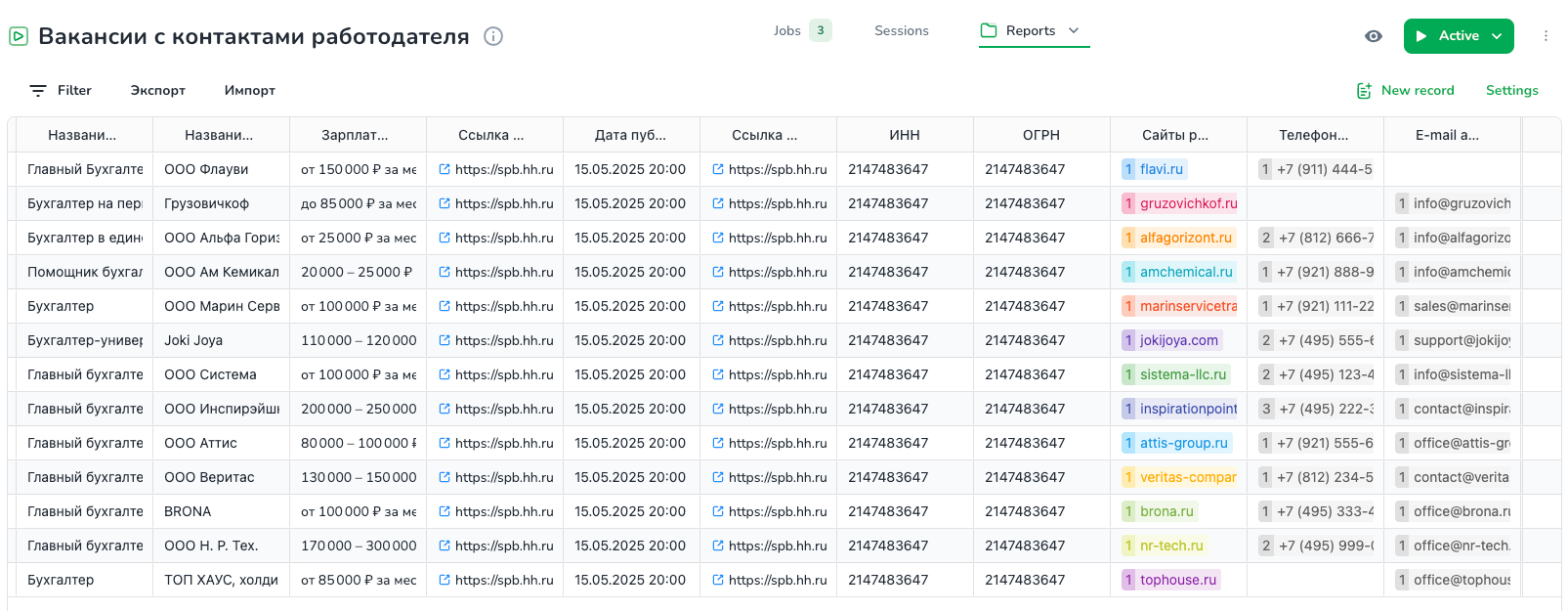Open the Экспорт menu
Screen dimensions: 1568x611
pyautogui.click(x=158, y=90)
